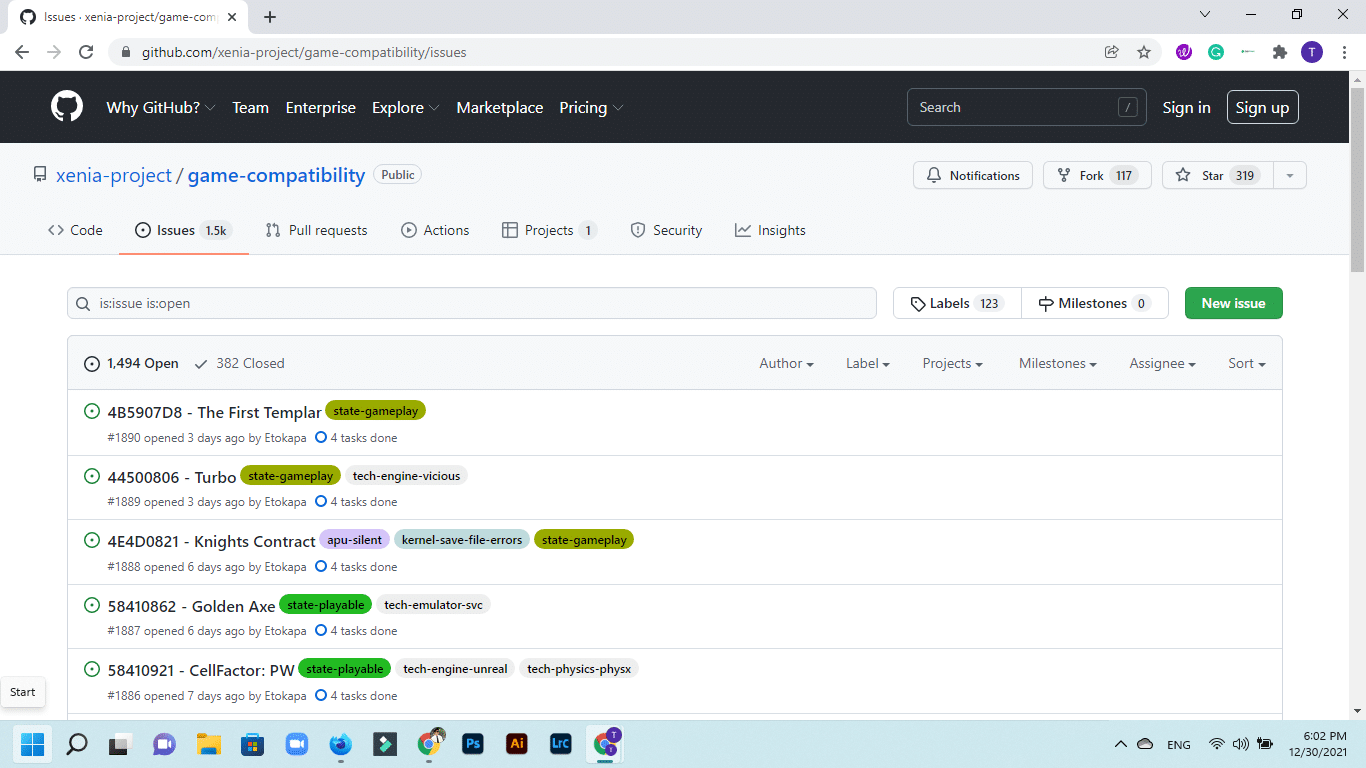Image resolution: width=1366 pixels, height=768 pixels.
Task: Open the Labels 123 page
Action: point(957,303)
